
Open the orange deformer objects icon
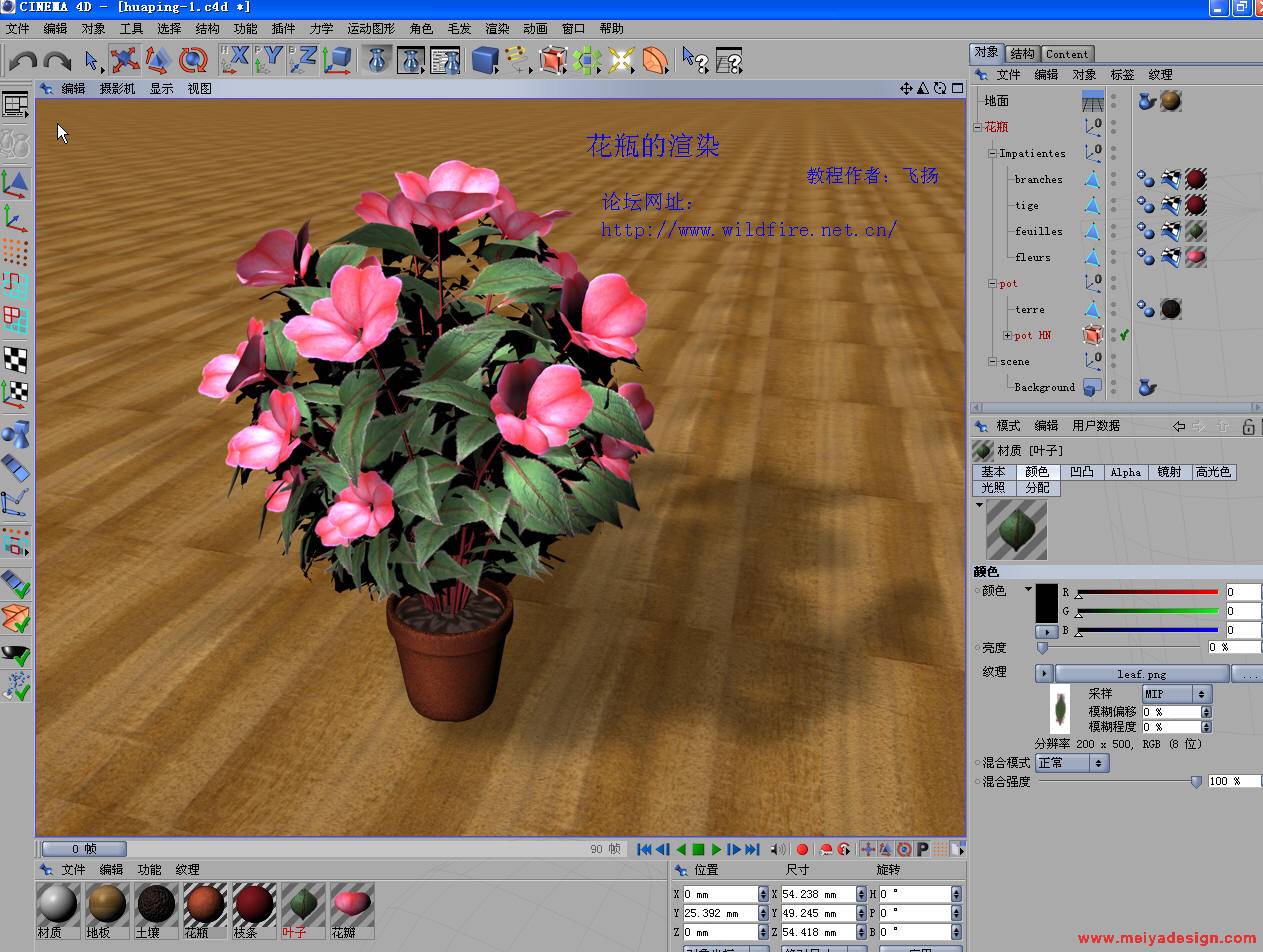pos(655,61)
